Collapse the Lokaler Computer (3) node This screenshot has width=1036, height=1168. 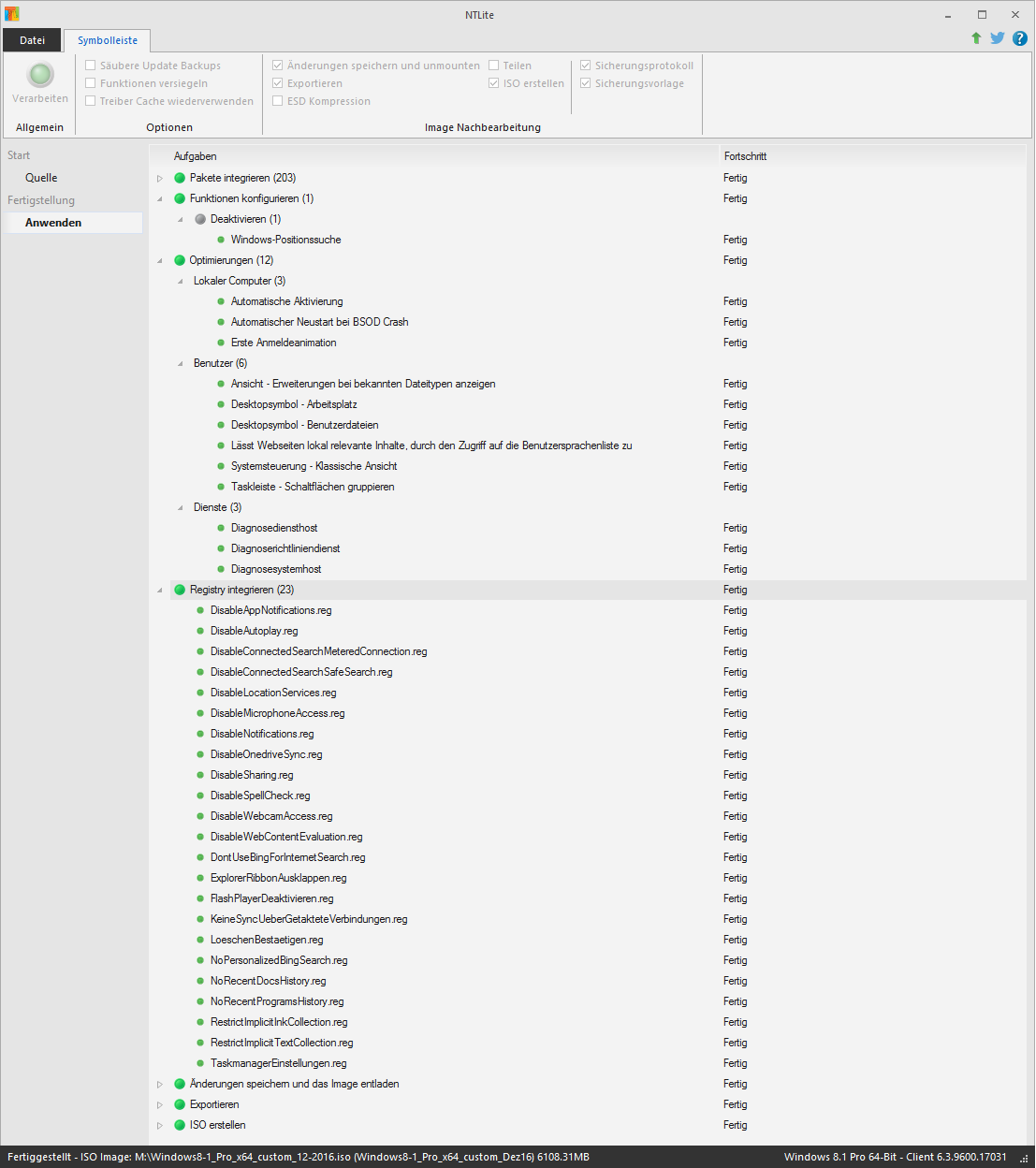coord(181,281)
